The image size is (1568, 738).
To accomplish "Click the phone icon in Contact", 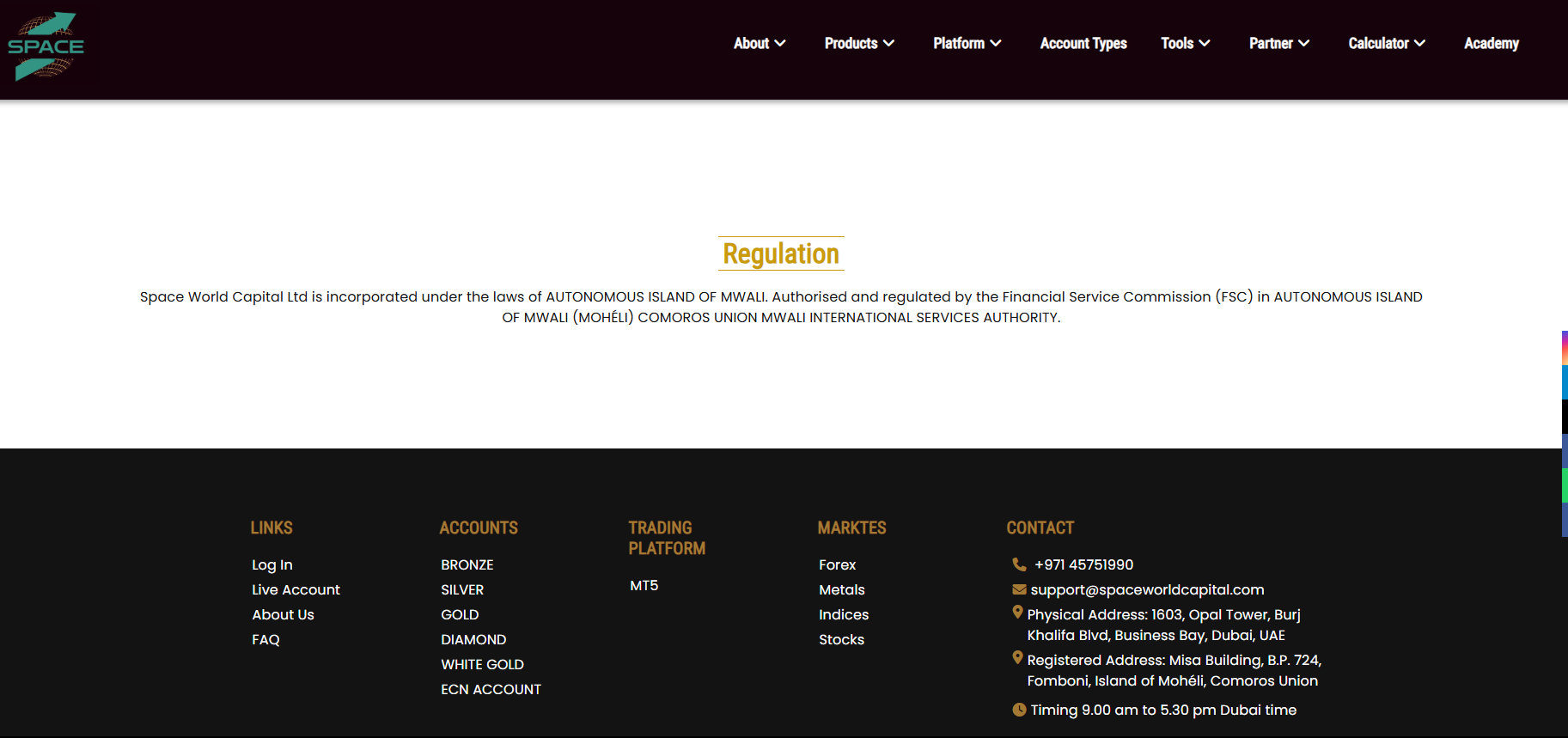I will coord(1019,564).
